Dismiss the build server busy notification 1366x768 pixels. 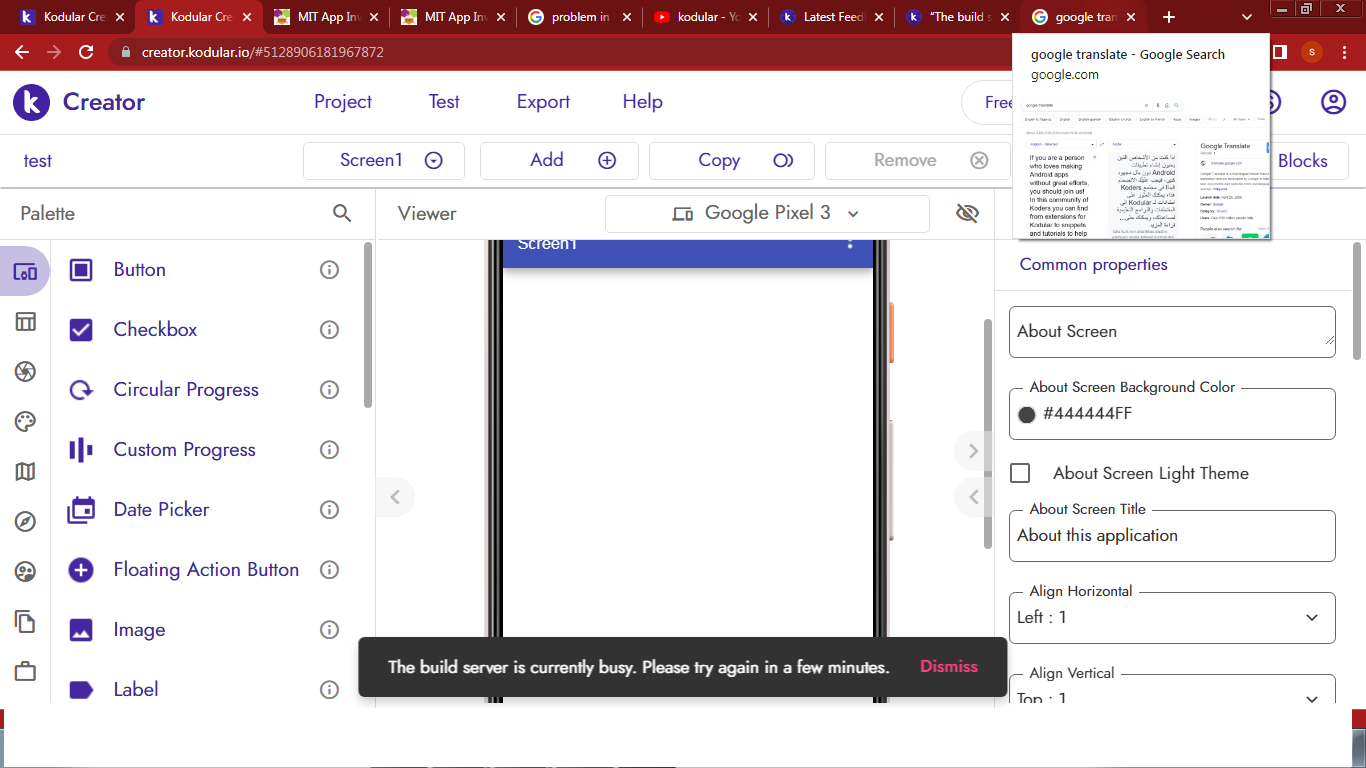tap(948, 666)
